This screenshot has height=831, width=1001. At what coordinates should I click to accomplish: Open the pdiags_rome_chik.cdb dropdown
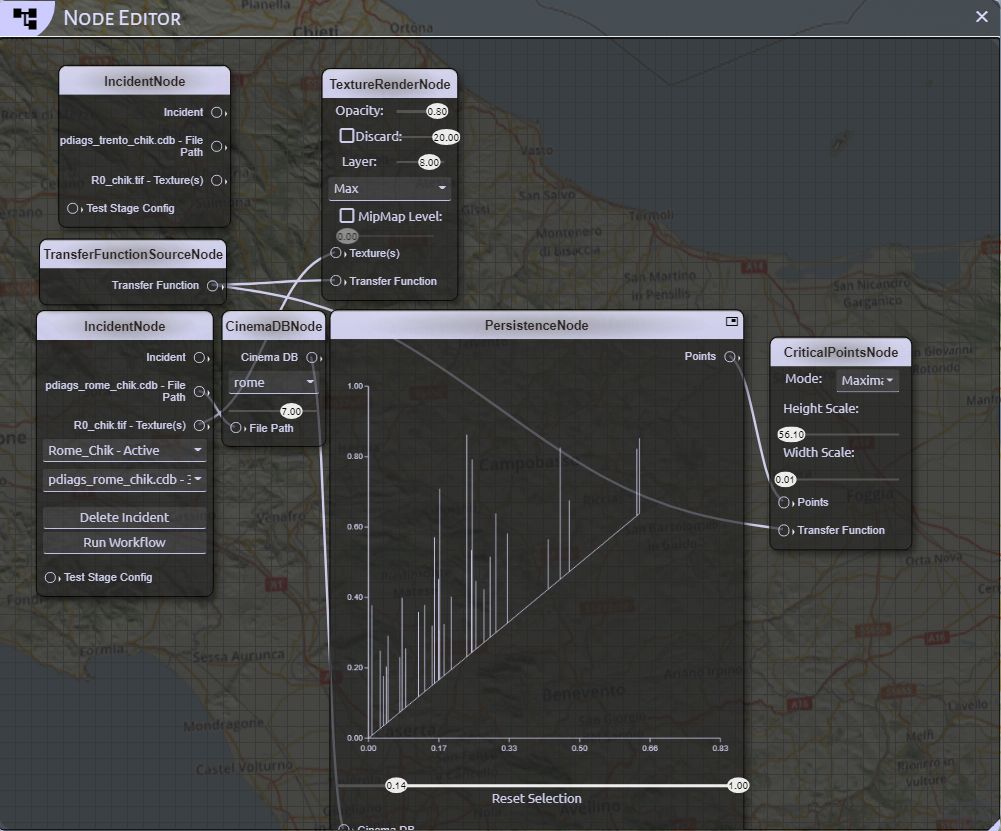[x=124, y=479]
